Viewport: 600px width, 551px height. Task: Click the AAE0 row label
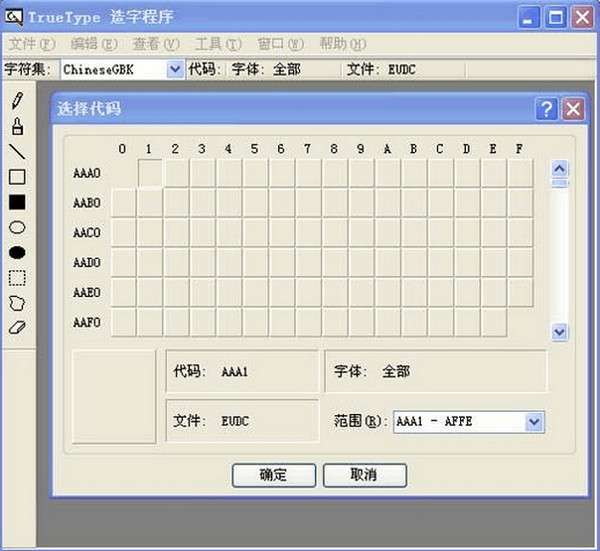point(87,293)
